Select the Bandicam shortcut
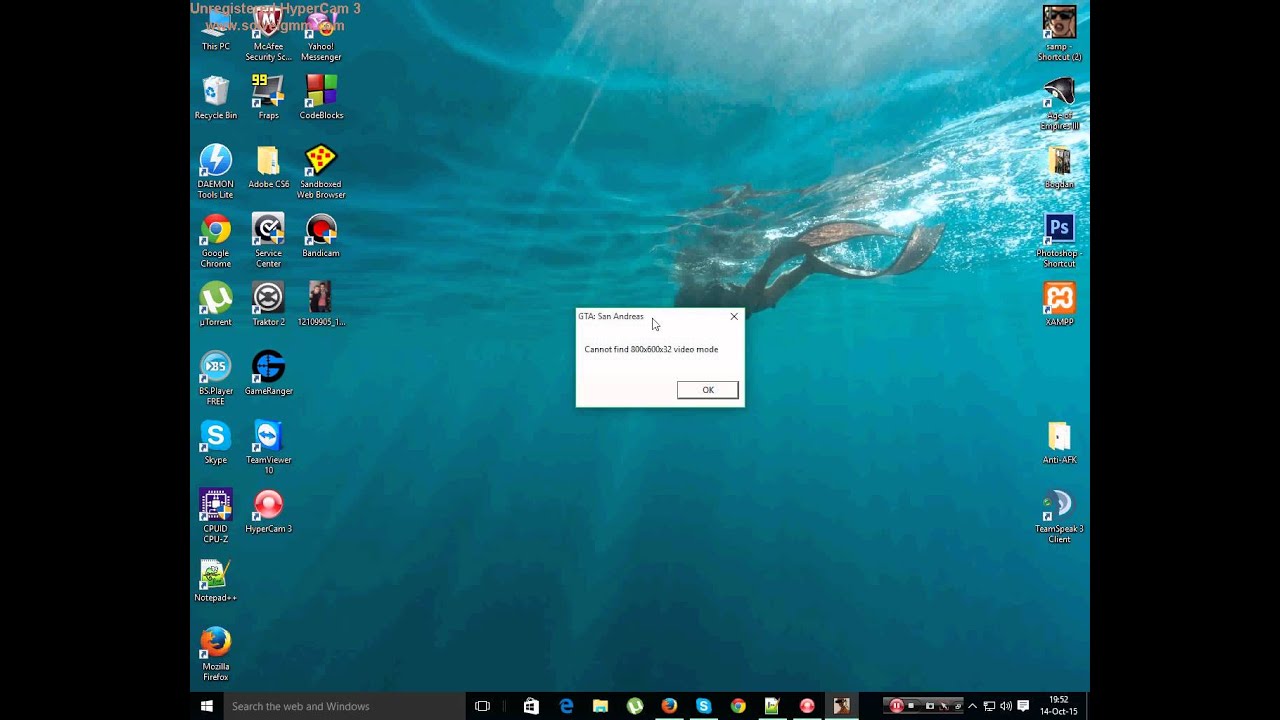 (x=321, y=236)
